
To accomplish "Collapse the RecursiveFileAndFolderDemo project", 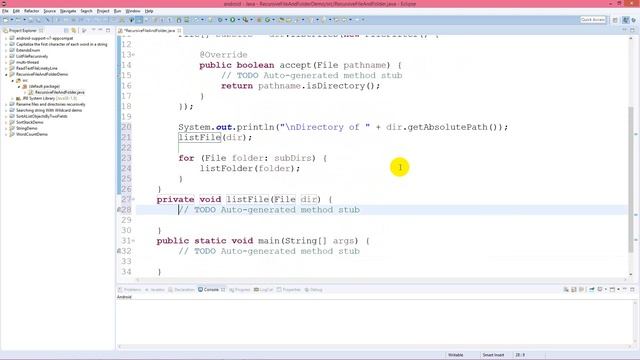I will [6, 74].
